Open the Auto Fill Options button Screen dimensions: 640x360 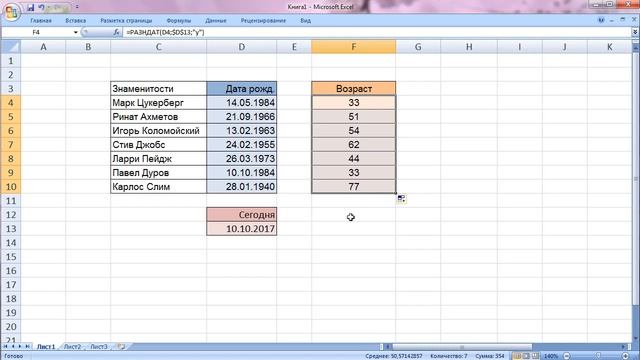[401, 199]
